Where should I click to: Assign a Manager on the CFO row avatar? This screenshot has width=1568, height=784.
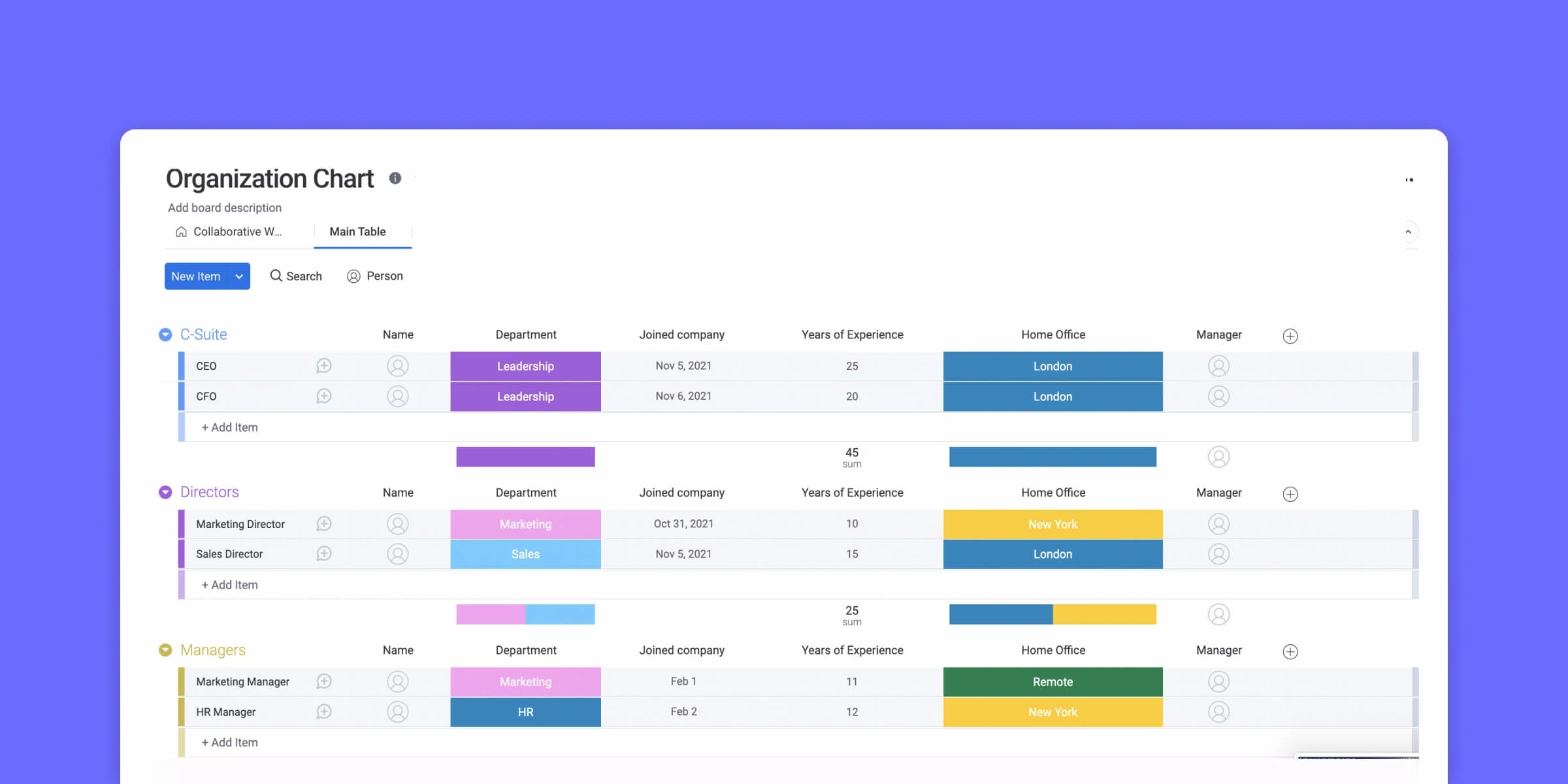click(x=1218, y=396)
